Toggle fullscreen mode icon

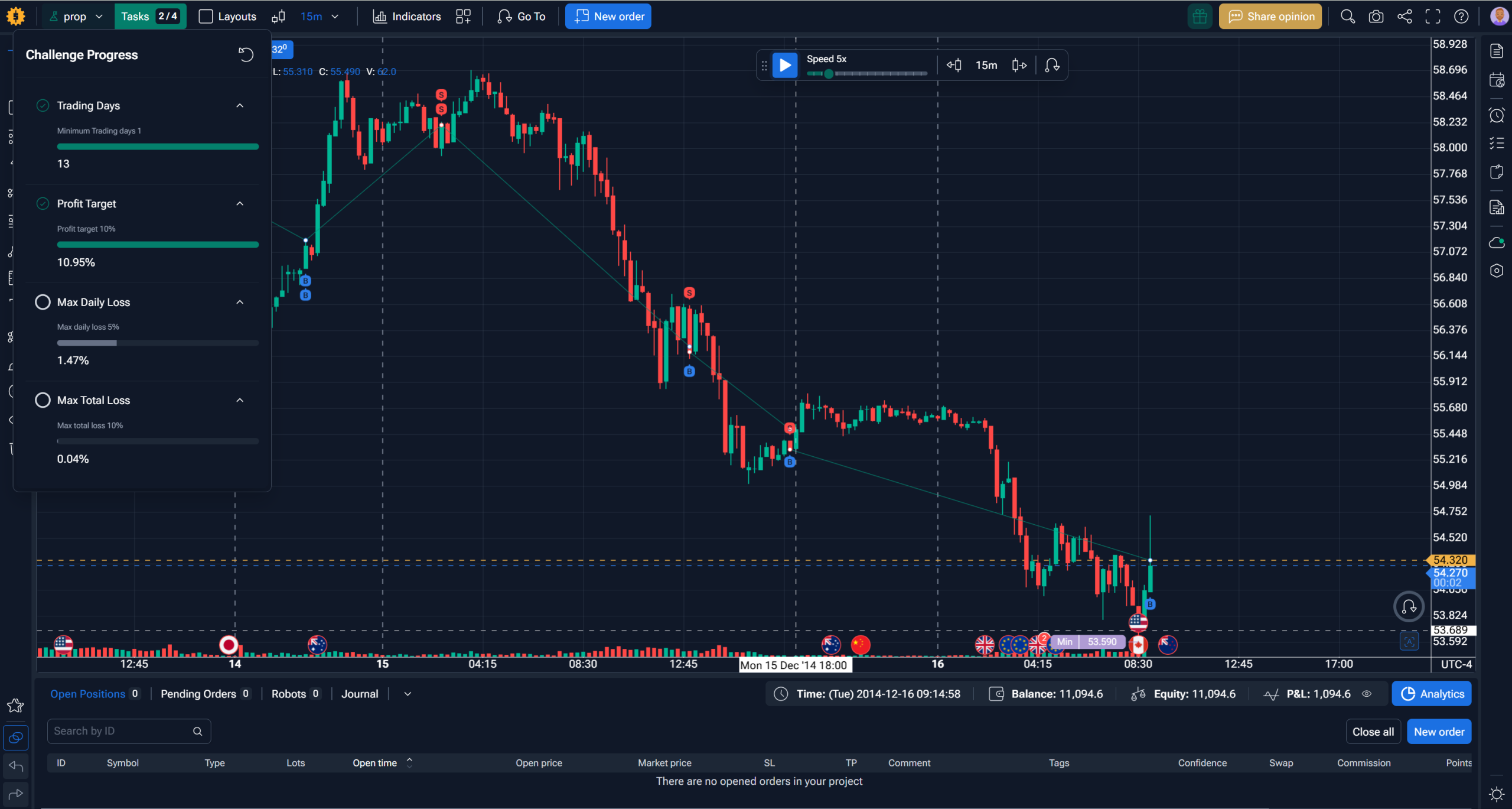[1433, 17]
